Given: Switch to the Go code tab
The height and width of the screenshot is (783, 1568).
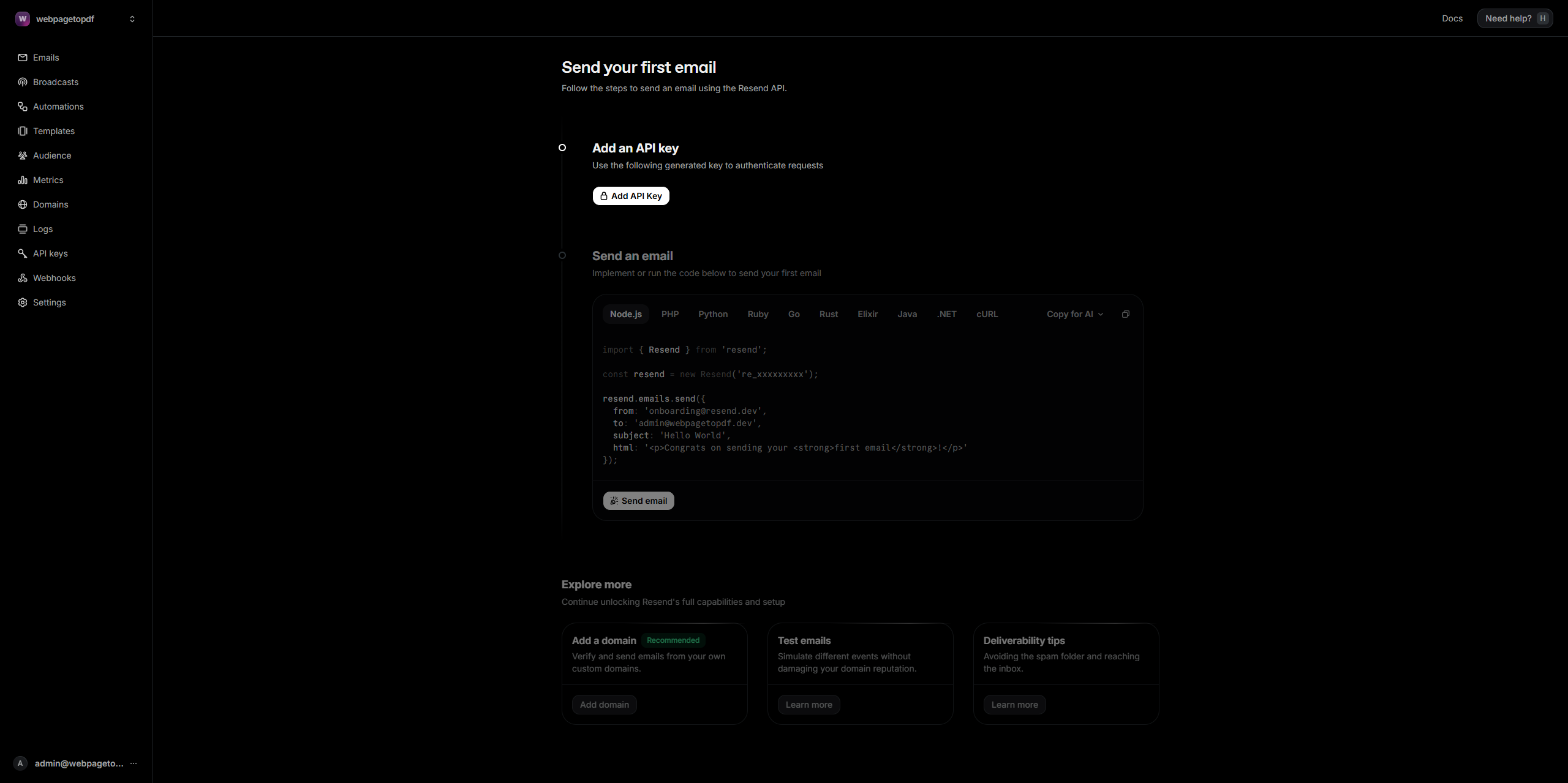Looking at the screenshot, I should 794,314.
